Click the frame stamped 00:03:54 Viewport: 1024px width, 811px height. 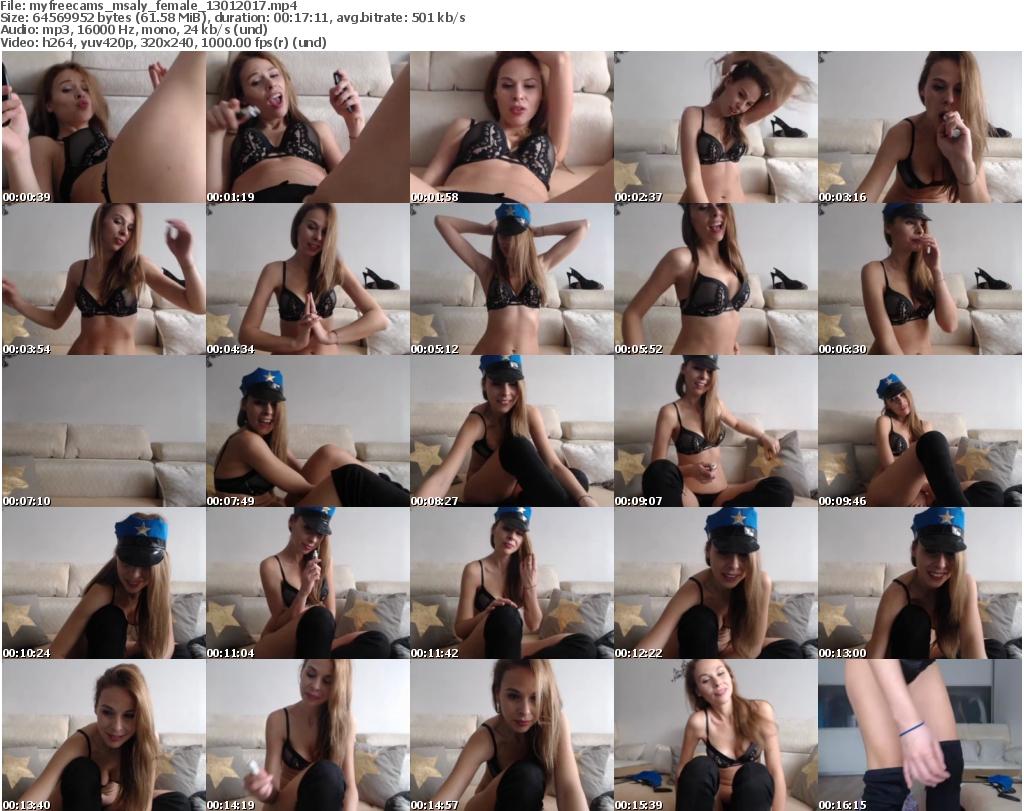click(104, 279)
